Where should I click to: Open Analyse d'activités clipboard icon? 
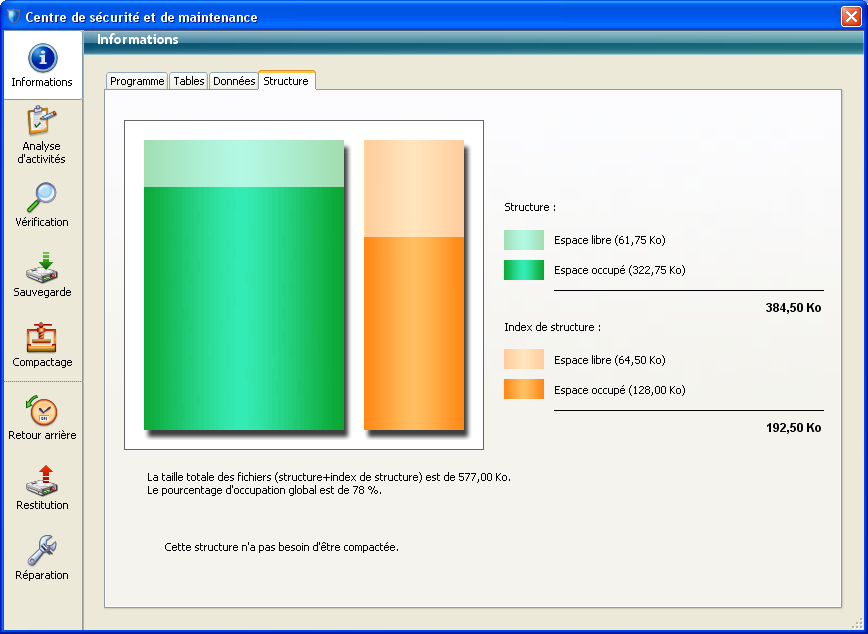(x=42, y=120)
